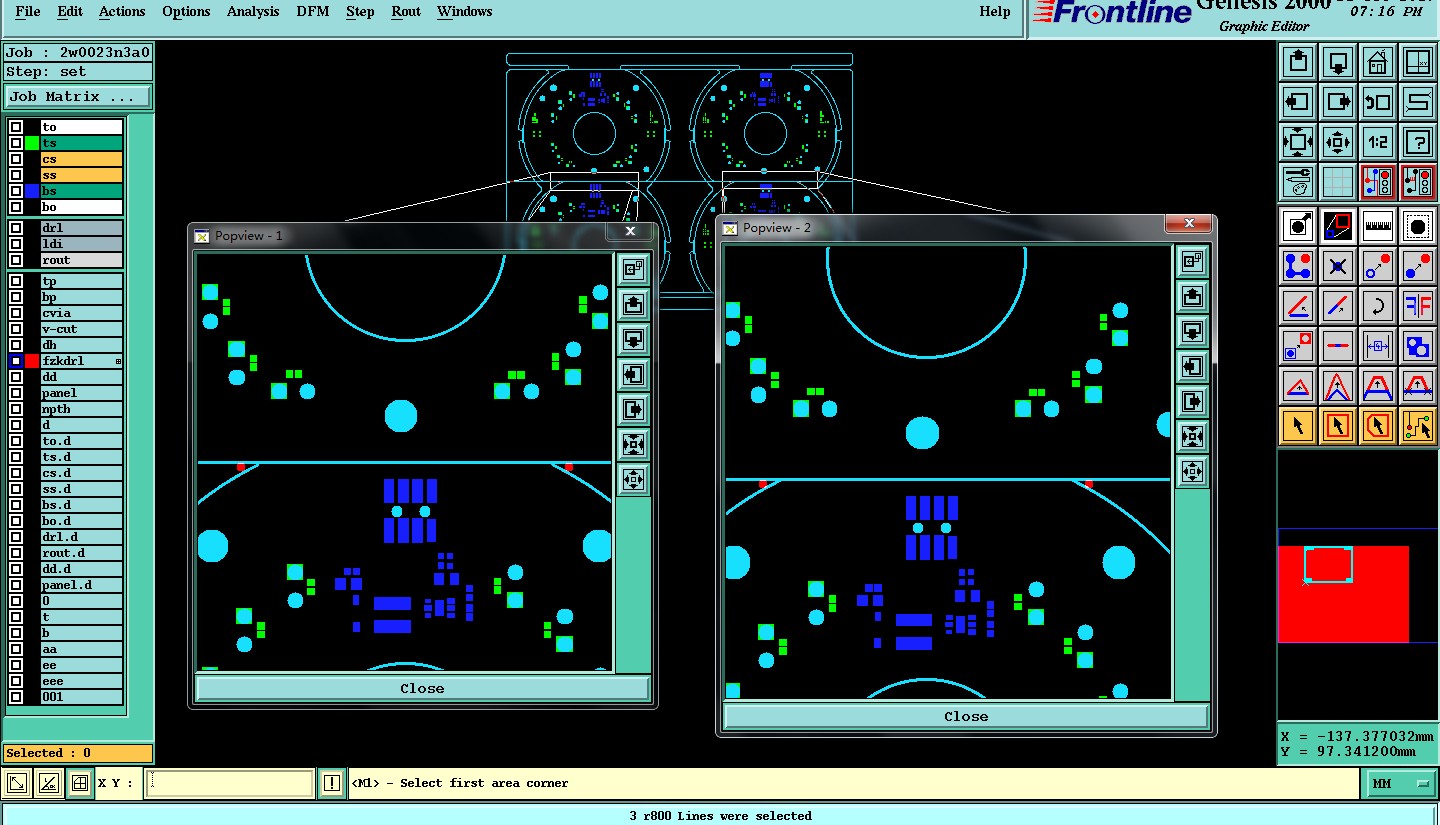
Task: Click Close button in Popview - 2
Action: (x=965, y=716)
